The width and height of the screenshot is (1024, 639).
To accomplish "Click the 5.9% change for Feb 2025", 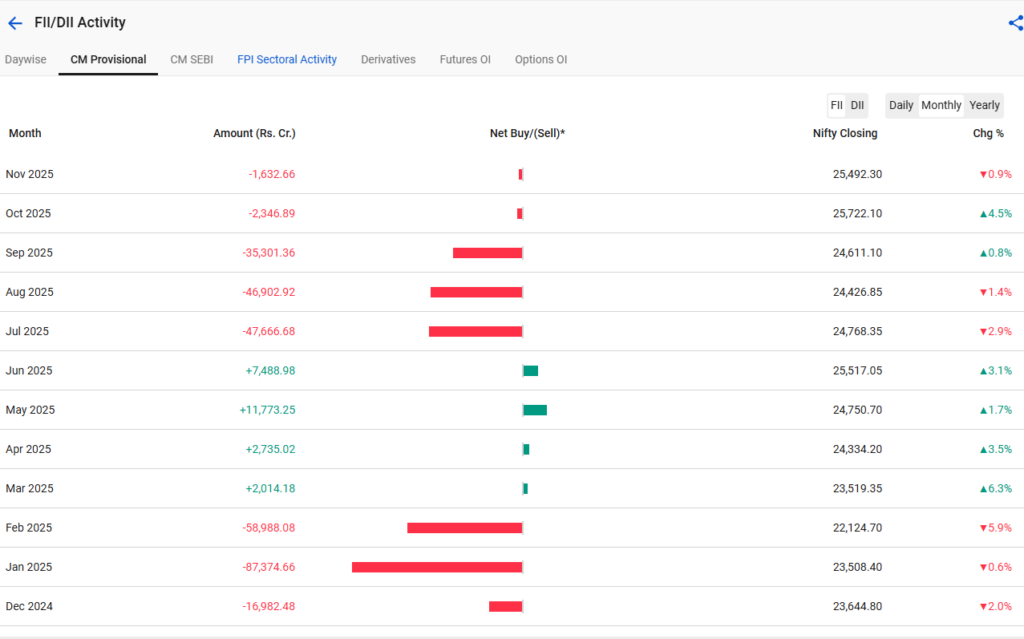I will (x=996, y=527).
